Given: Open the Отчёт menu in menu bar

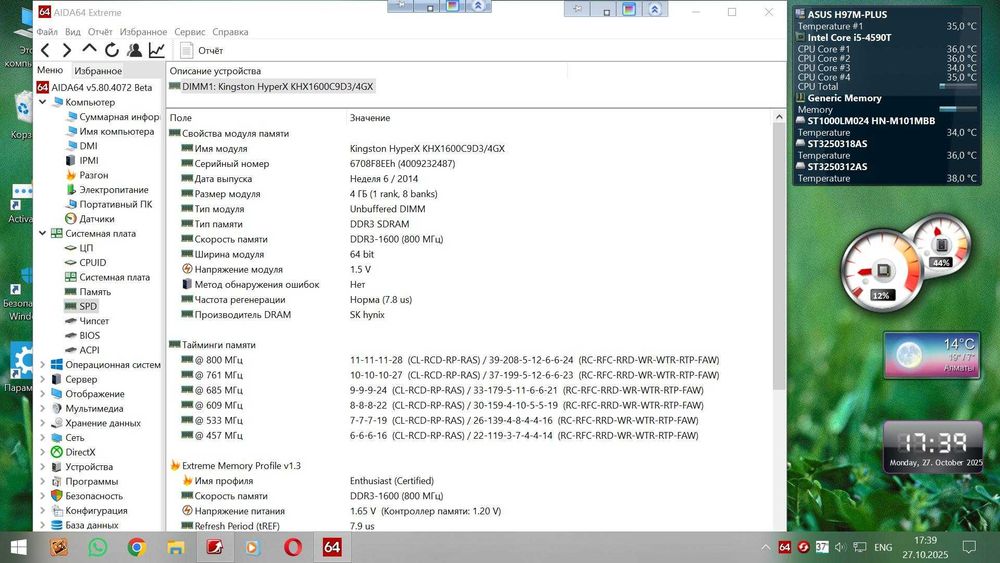Looking at the screenshot, I should (100, 32).
